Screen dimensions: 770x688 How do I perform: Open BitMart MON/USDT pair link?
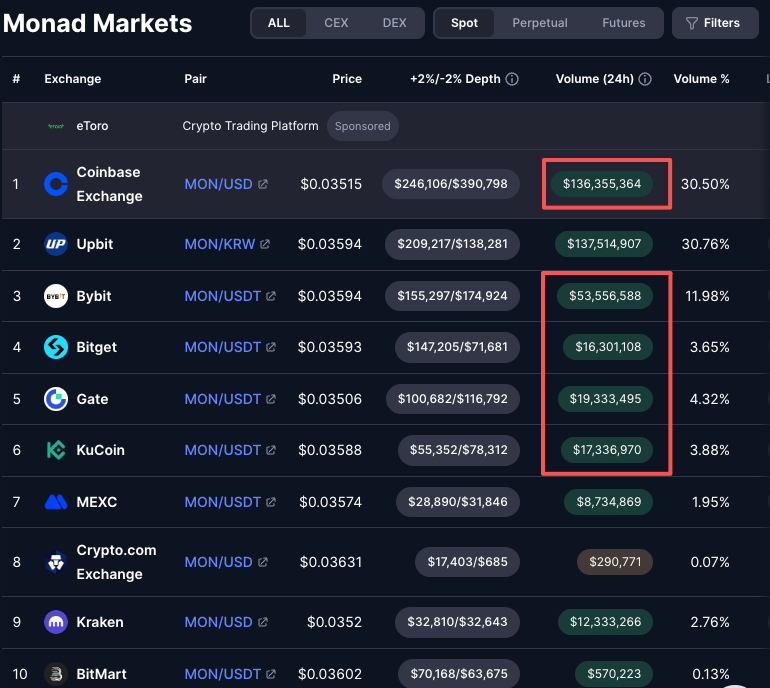pyautogui.click(x=222, y=674)
